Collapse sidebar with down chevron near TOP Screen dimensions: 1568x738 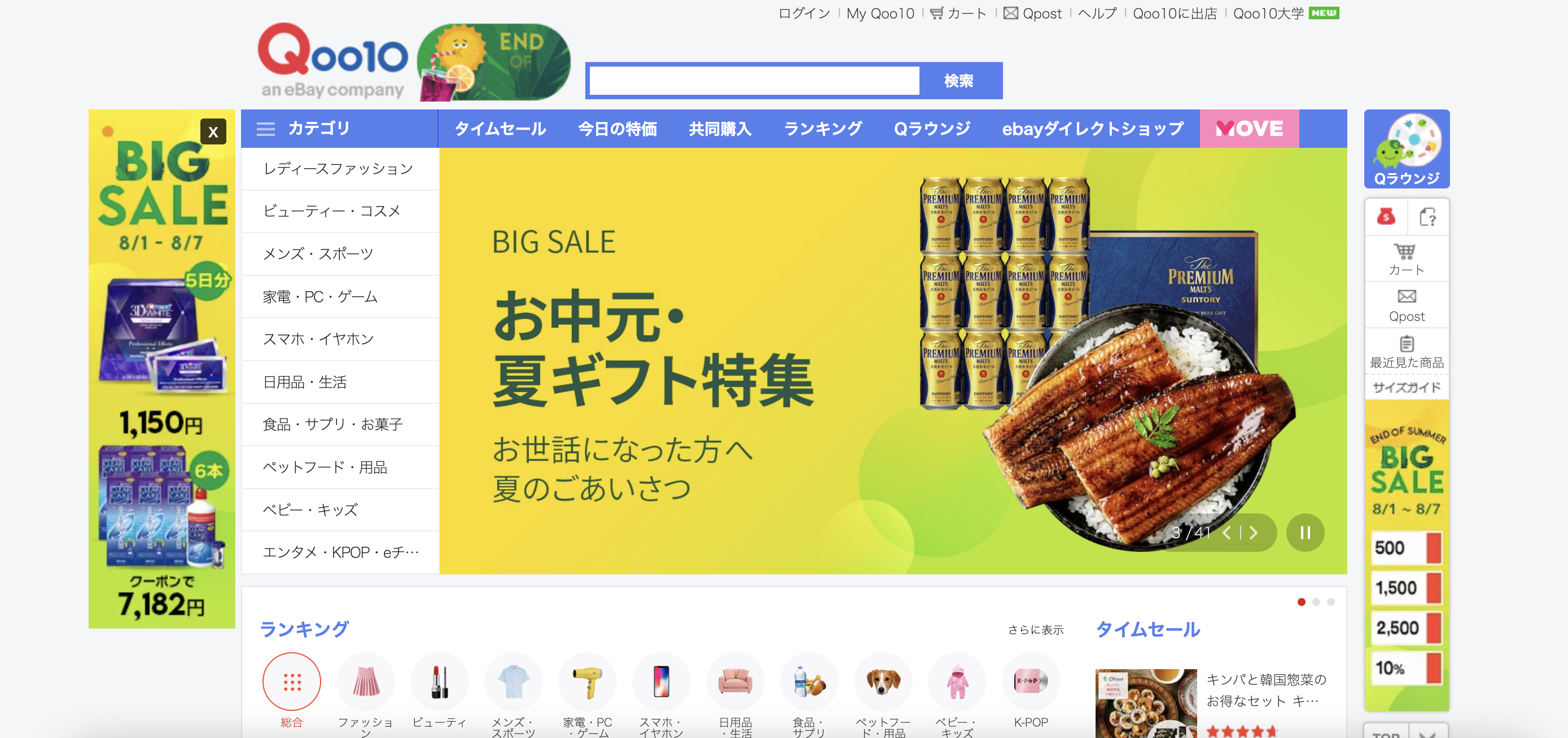click(x=1427, y=733)
